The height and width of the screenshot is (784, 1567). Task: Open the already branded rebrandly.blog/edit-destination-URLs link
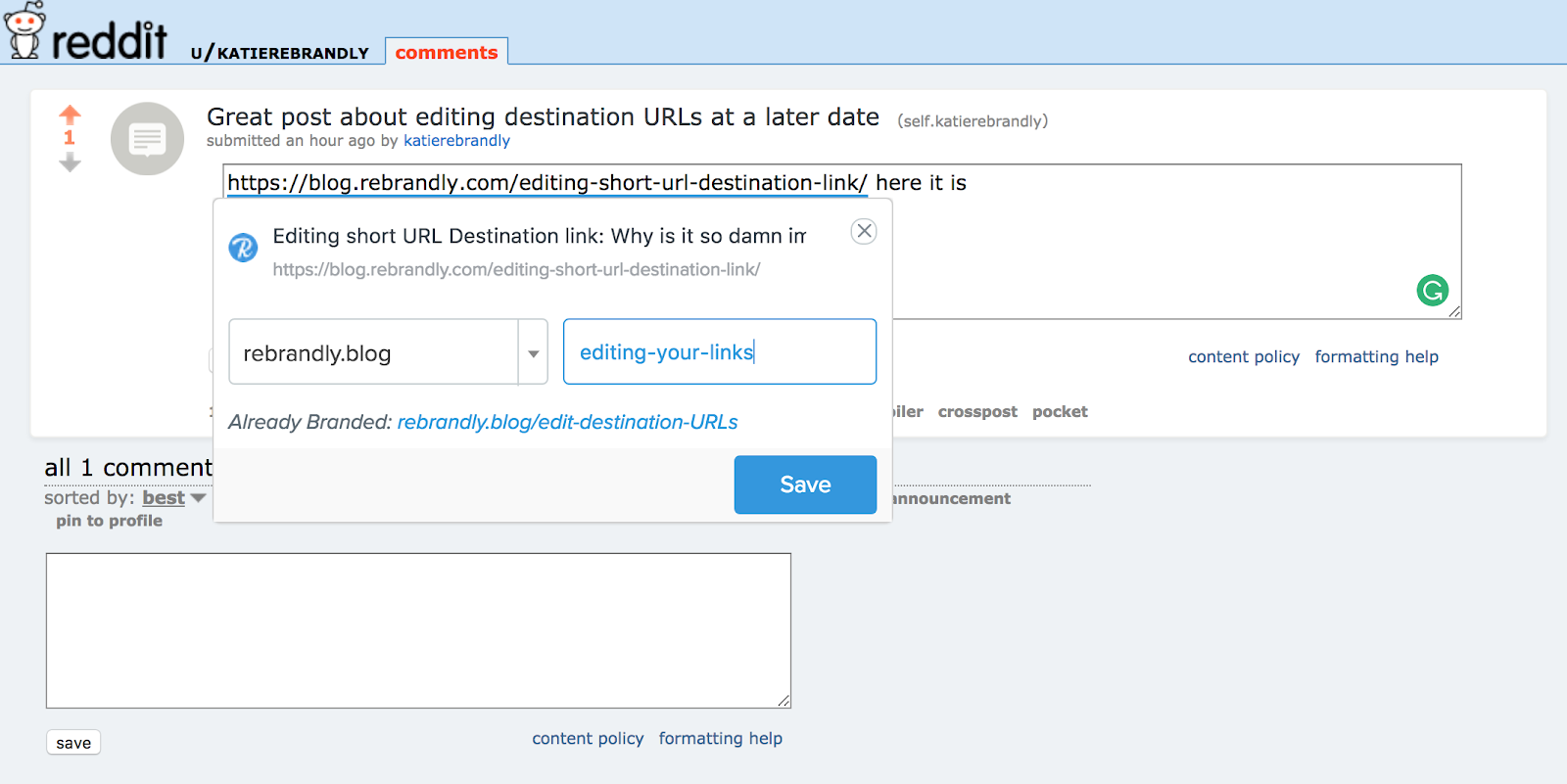click(x=567, y=422)
